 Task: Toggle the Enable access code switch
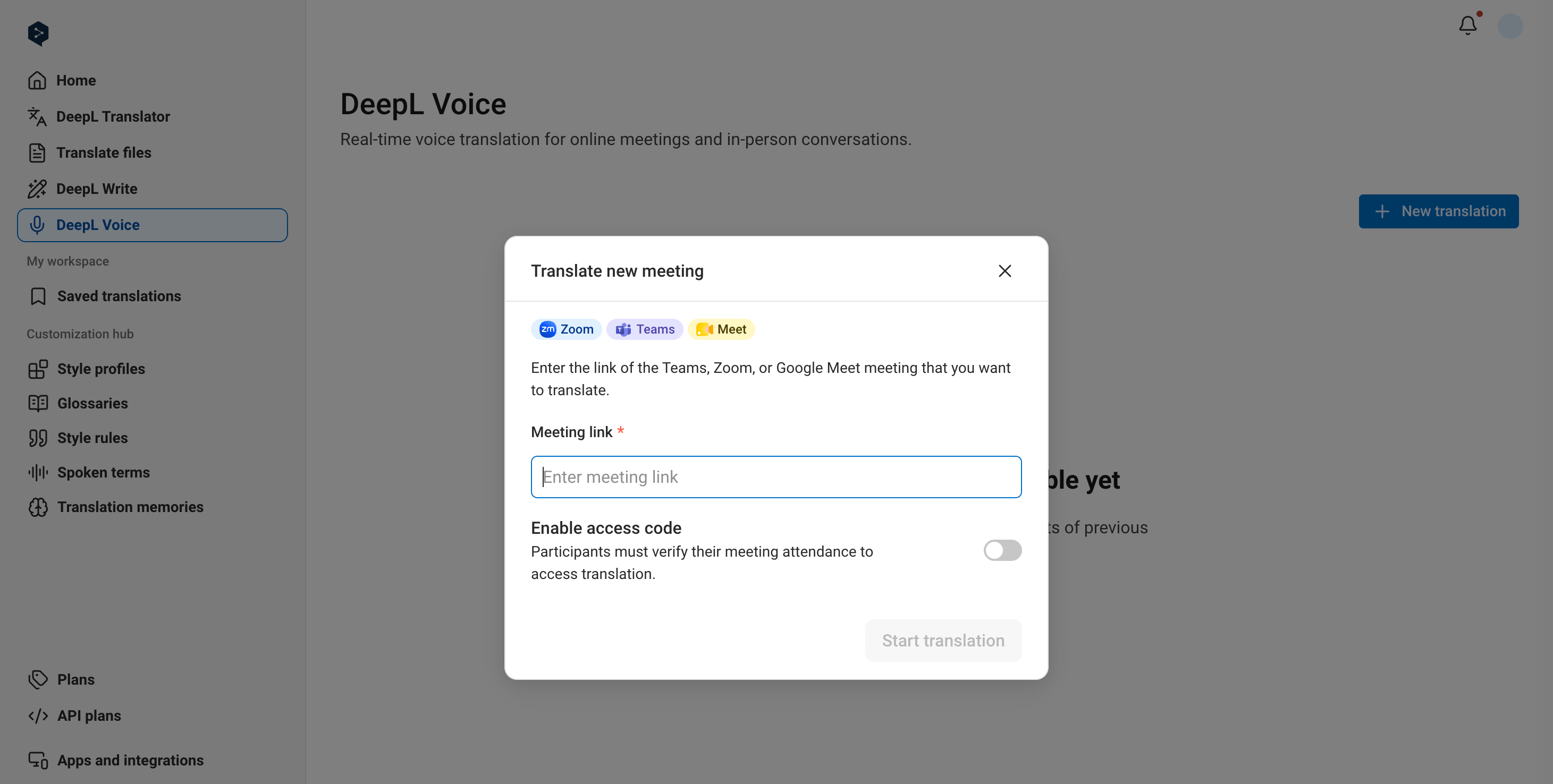[1002, 550]
